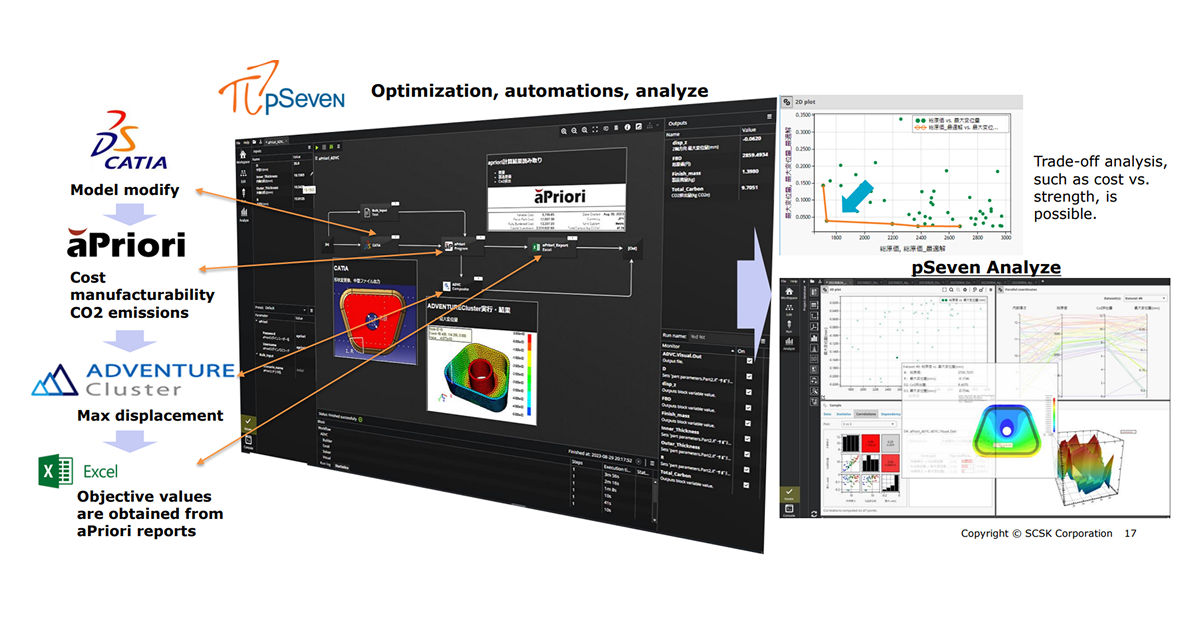The image size is (1200, 628).
Task: Open the Console in pSeven sidebar
Action: tap(248, 442)
